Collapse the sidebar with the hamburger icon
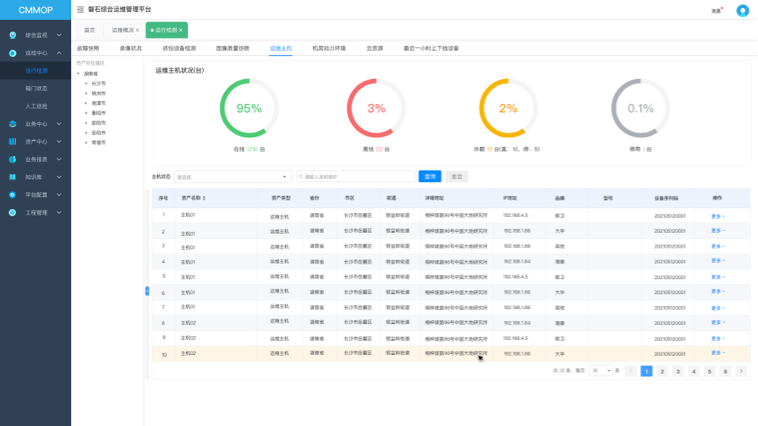The width and height of the screenshot is (758, 426). point(80,10)
